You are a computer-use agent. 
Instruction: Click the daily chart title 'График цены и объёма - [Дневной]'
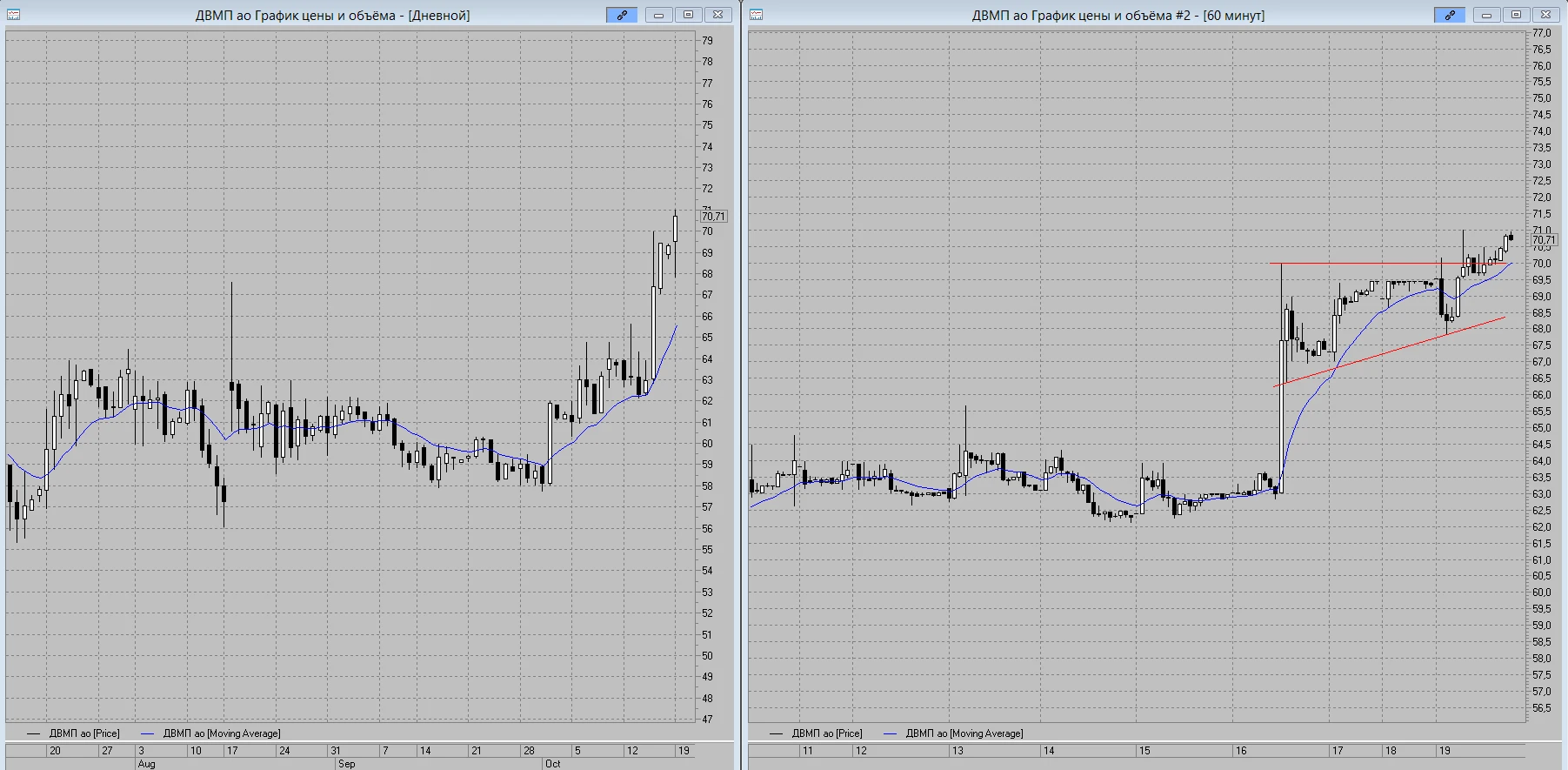[x=363, y=16]
